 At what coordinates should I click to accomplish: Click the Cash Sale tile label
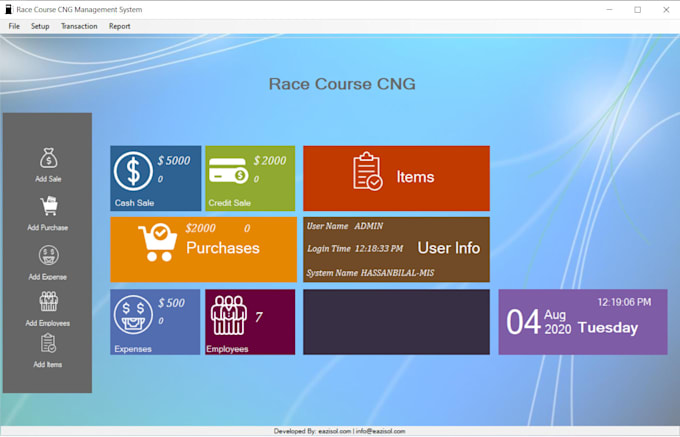point(134,203)
